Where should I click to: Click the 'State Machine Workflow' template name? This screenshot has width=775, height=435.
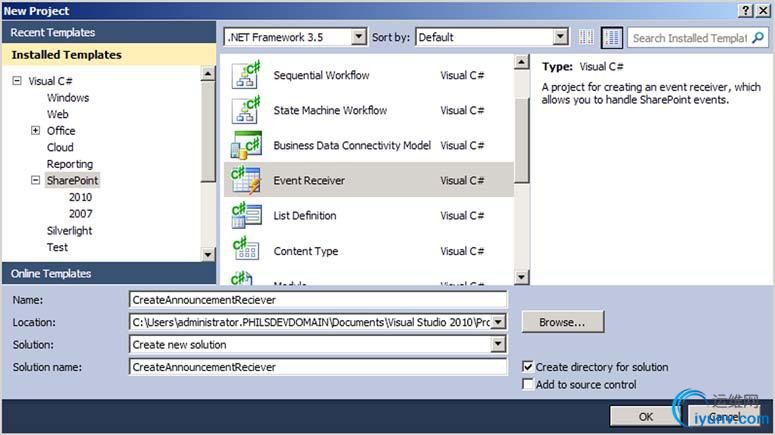click(x=330, y=110)
